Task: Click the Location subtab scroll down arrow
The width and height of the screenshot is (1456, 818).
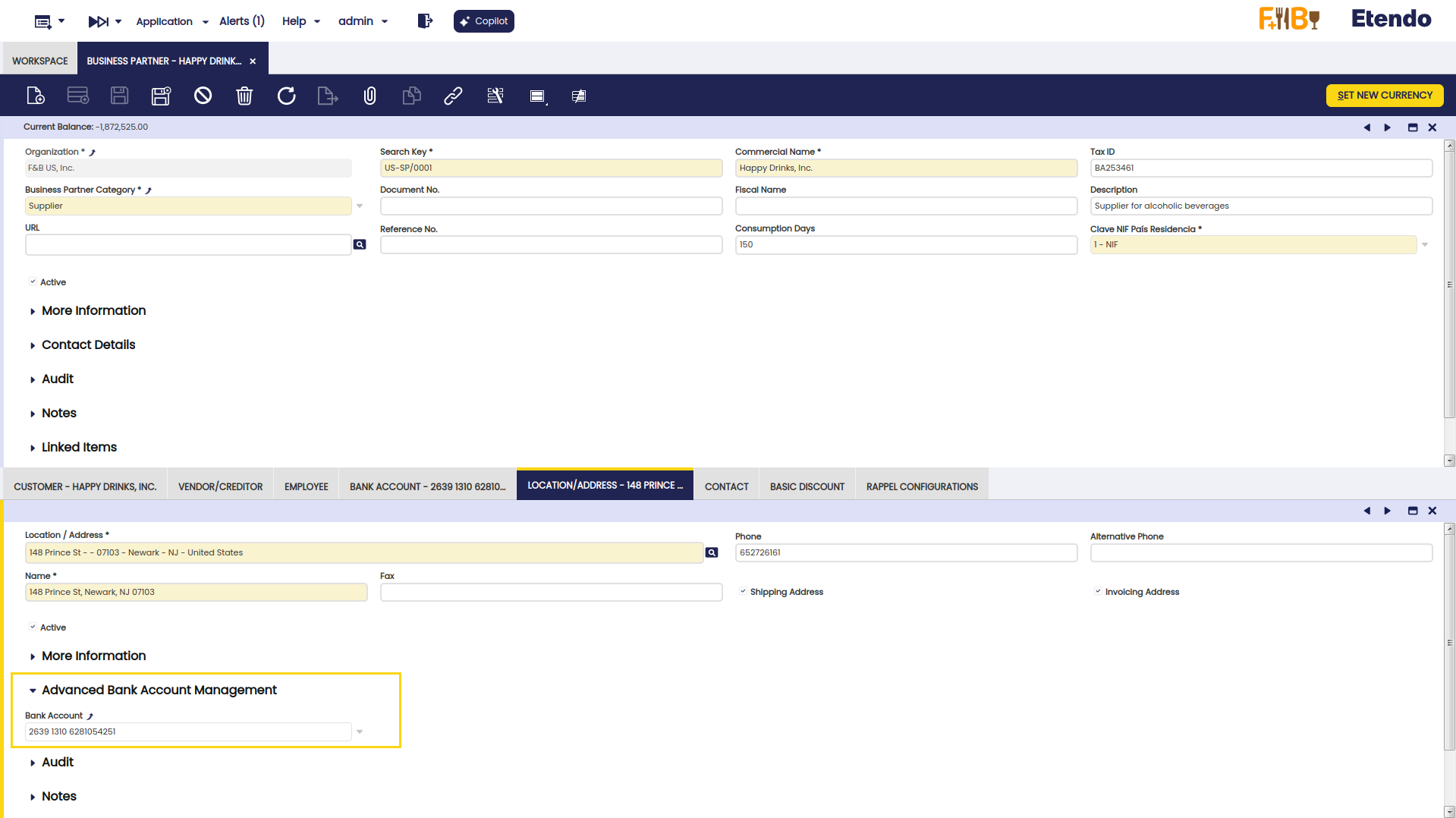Action: click(1449, 811)
